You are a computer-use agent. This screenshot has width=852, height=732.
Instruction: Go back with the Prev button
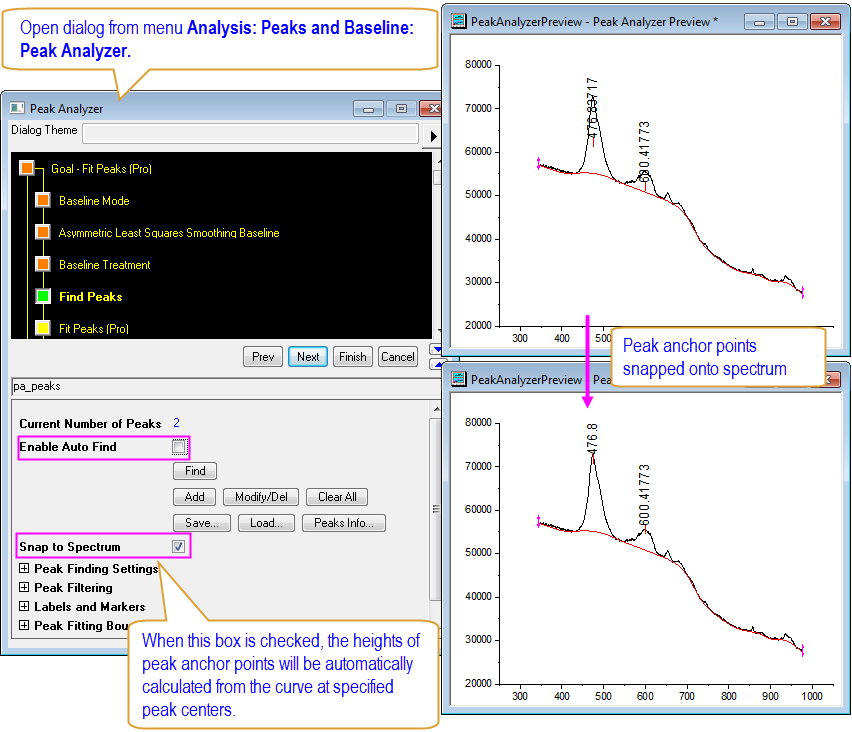point(263,356)
